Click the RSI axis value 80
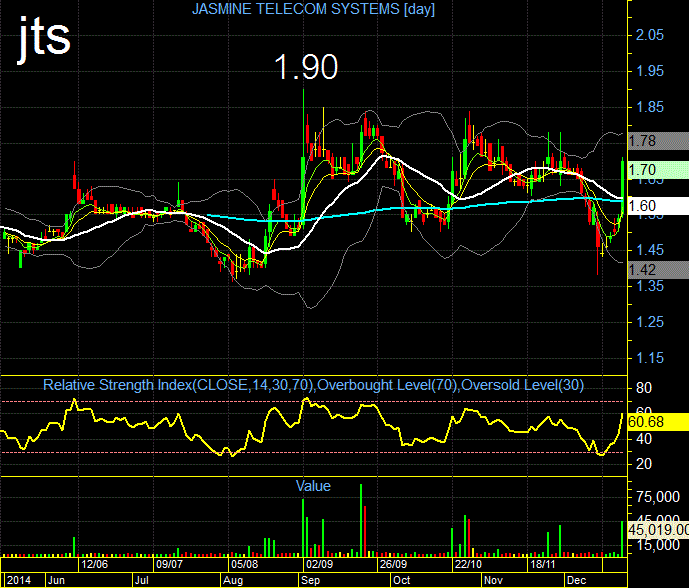This screenshot has width=689, height=588. pyautogui.click(x=644, y=388)
